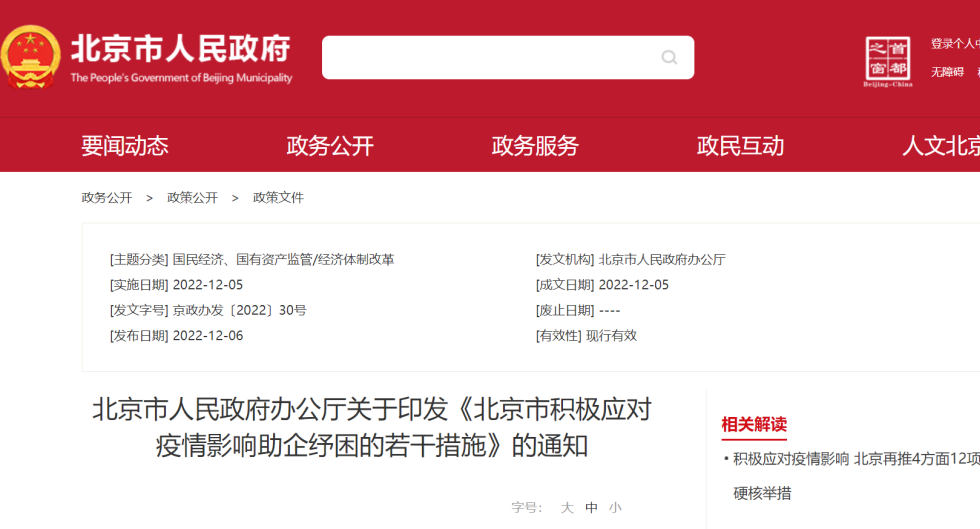
Task: Click the Beijing government national emblem logo
Action: [30, 57]
